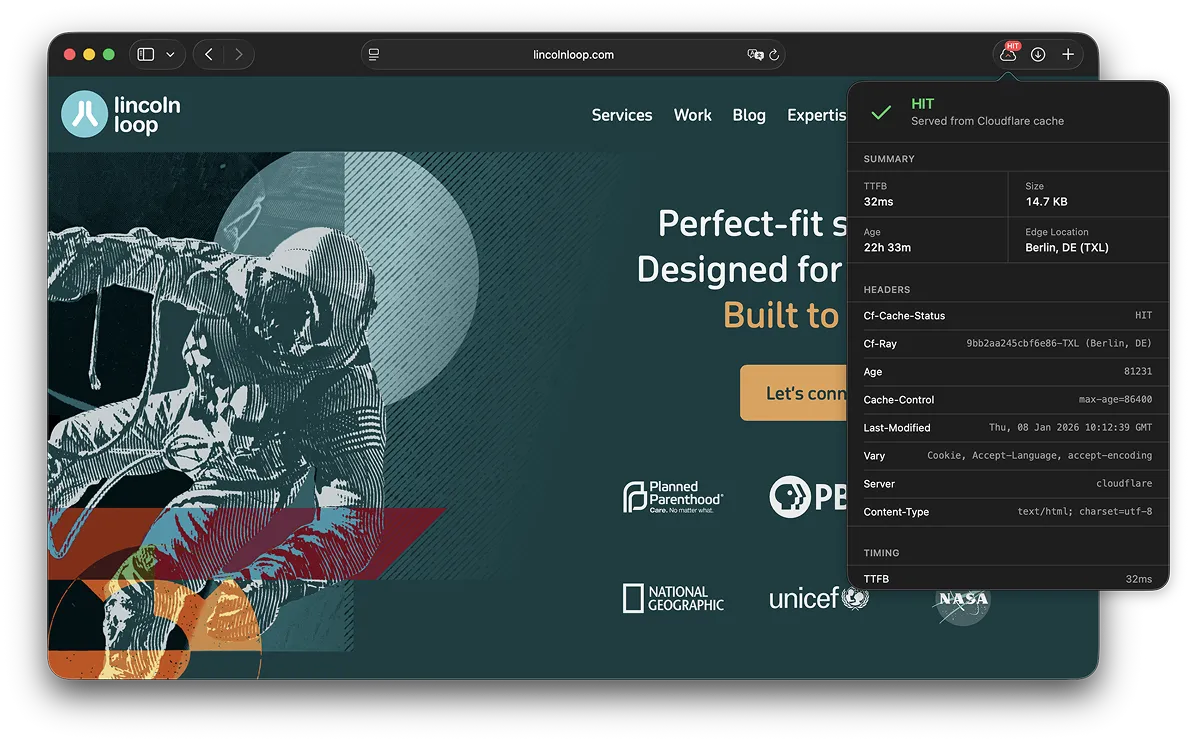Click the National Geographic logo
Viewport: 1200px width, 743px height.
[673, 598]
